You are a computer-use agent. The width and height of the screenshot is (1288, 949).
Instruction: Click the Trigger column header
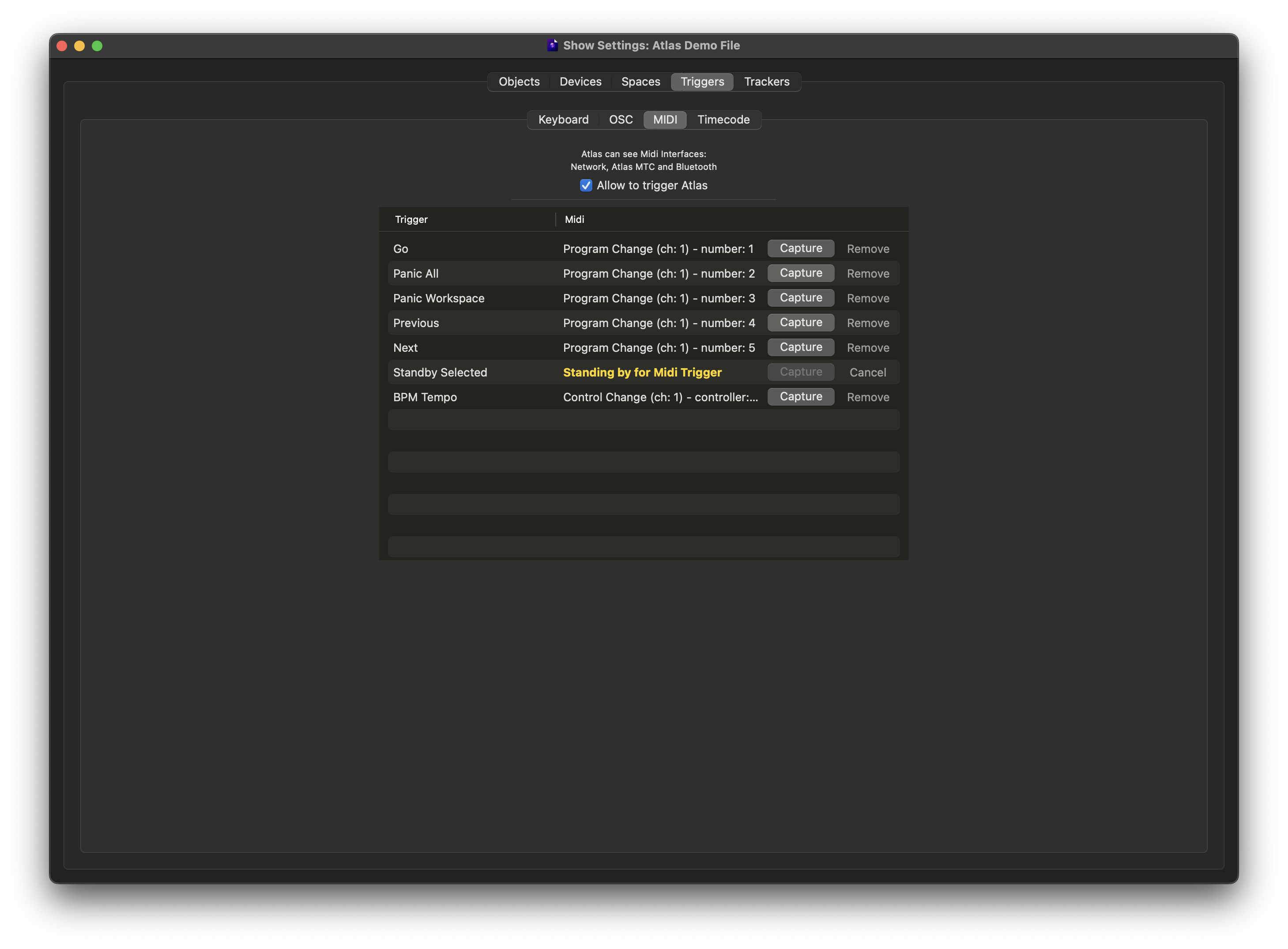pyautogui.click(x=411, y=219)
